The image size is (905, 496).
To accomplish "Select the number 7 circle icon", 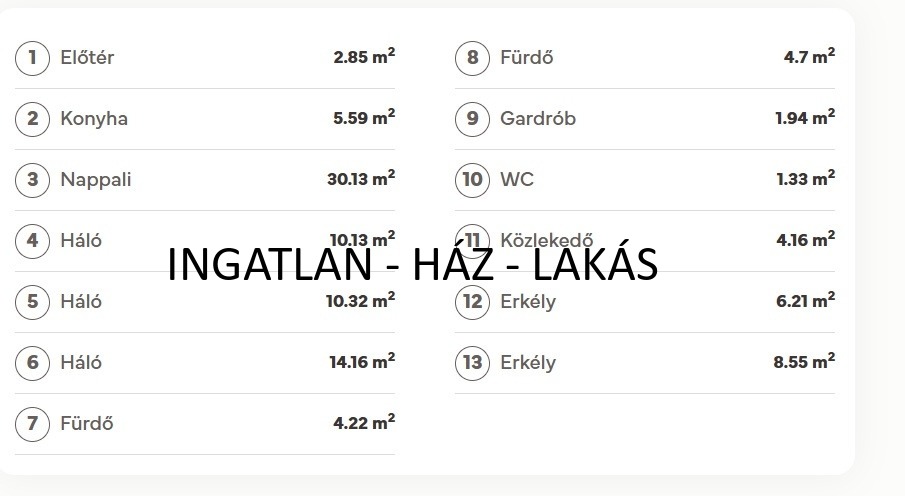I will pyautogui.click(x=32, y=423).
